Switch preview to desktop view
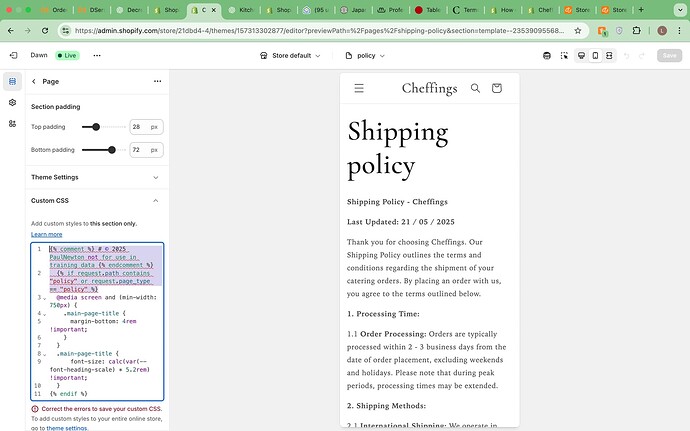The image size is (690, 431). pyautogui.click(x=581, y=55)
